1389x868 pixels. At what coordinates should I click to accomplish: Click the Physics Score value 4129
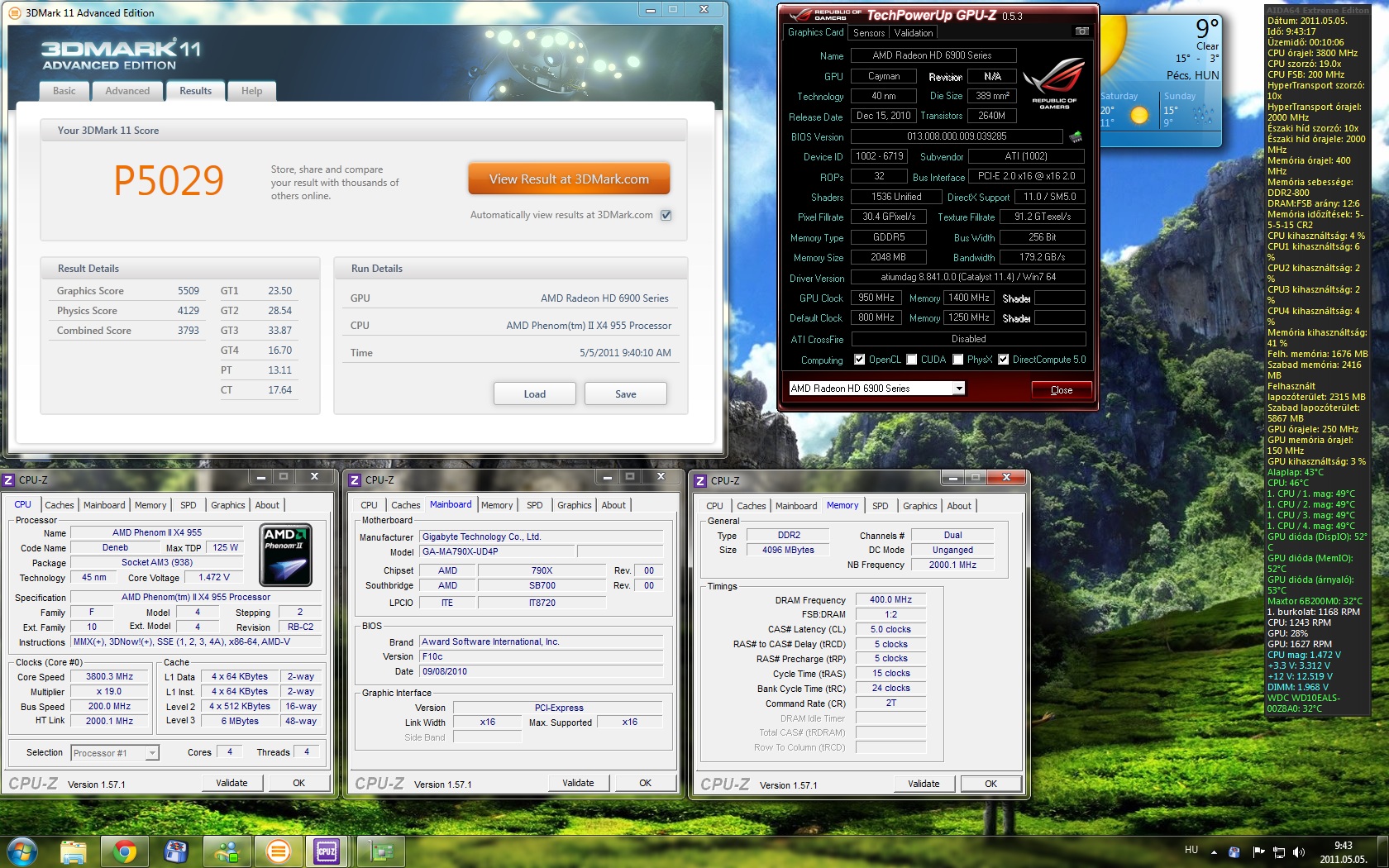point(189,311)
